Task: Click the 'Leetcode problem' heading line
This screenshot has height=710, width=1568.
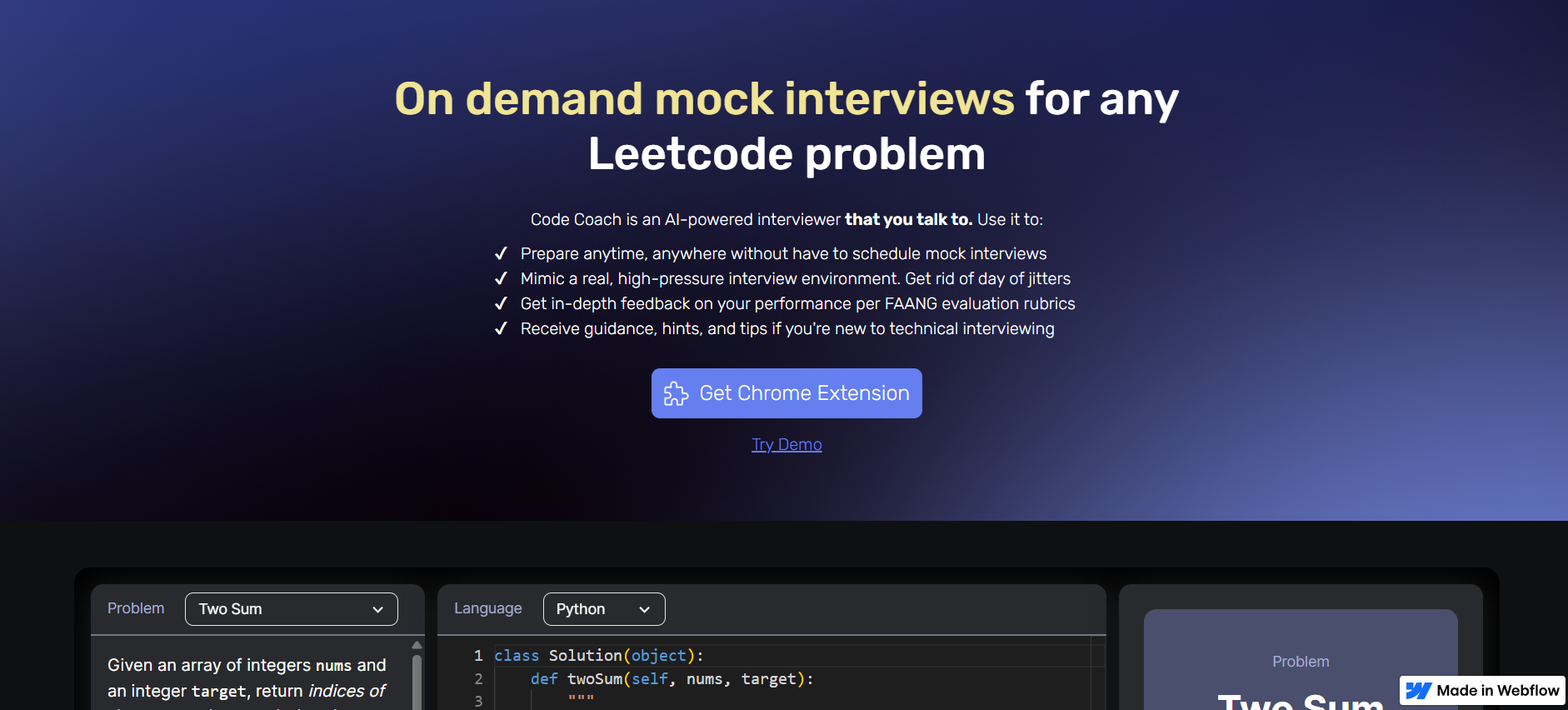Action: [786, 154]
